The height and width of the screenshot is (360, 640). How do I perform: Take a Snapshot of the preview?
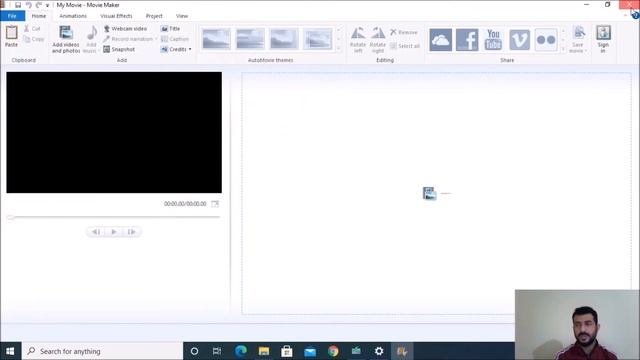point(119,49)
